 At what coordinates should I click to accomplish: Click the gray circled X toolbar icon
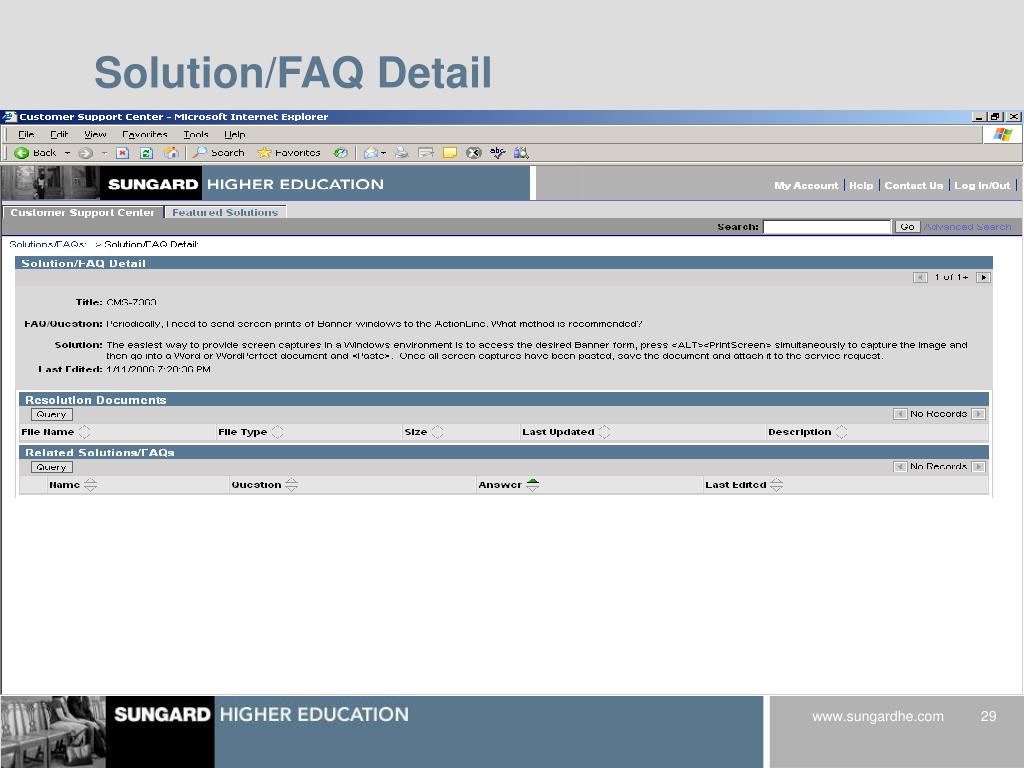[x=473, y=153]
